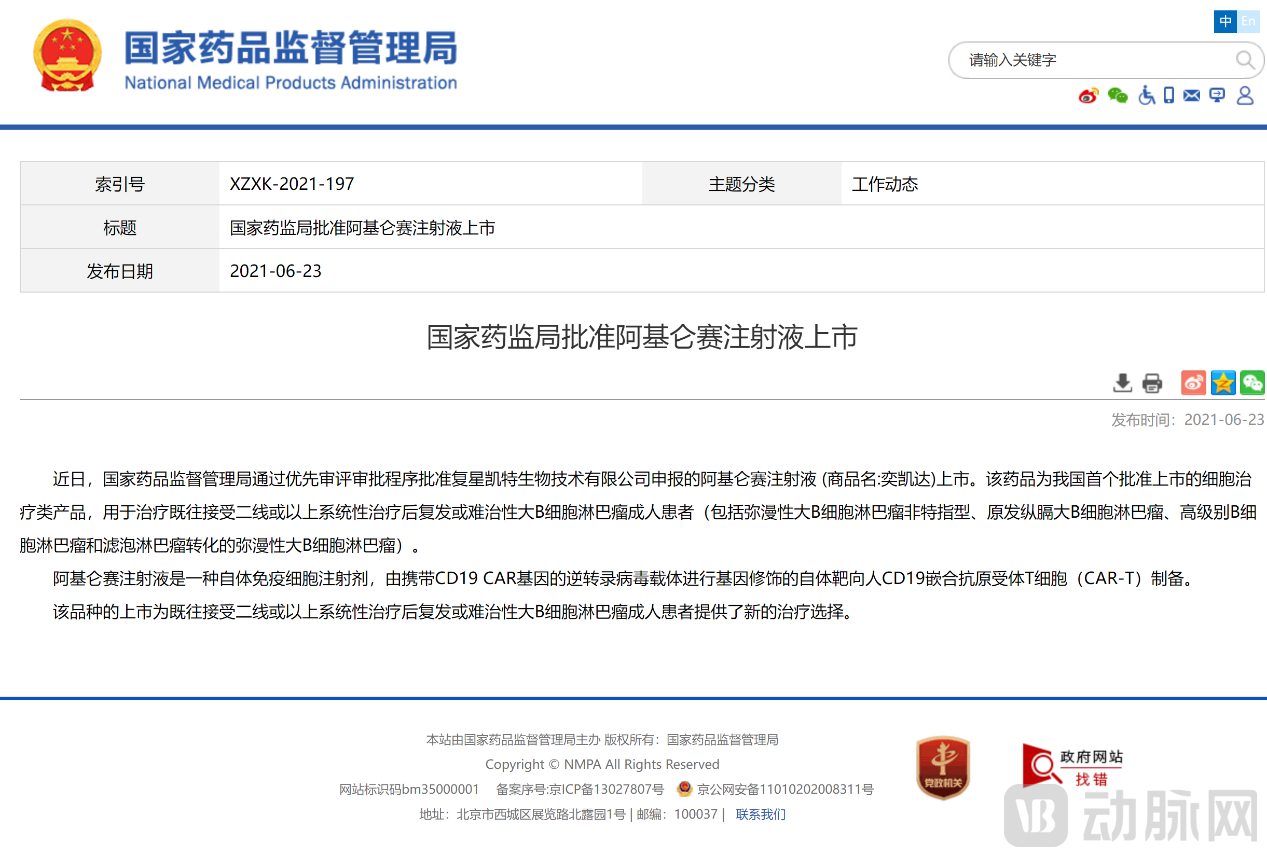
Task: Click Copyright © NMPA All Rights Reserved
Action: coord(602,764)
